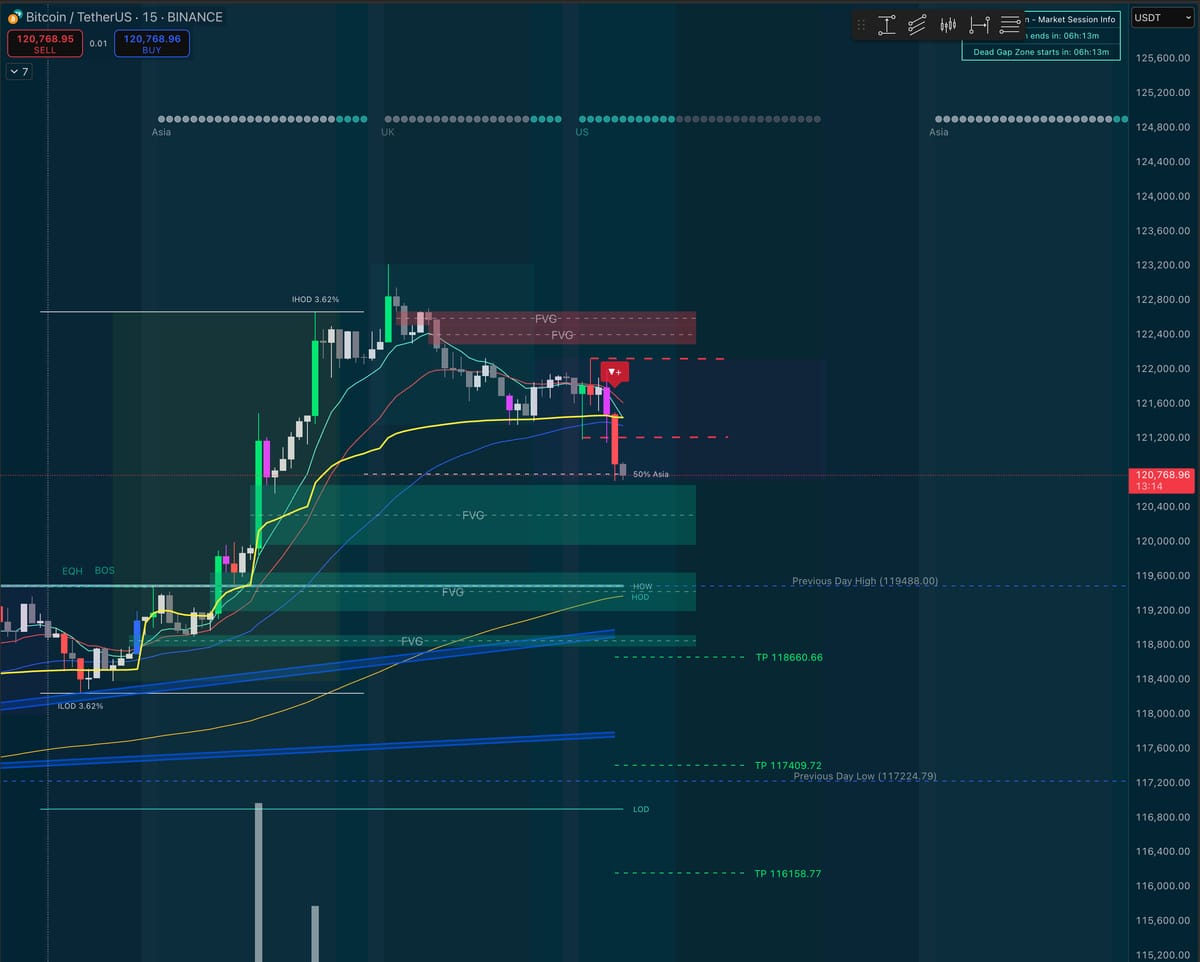Click the 50% Asia level label
Screen dimensions: 1200x962
tap(651, 474)
